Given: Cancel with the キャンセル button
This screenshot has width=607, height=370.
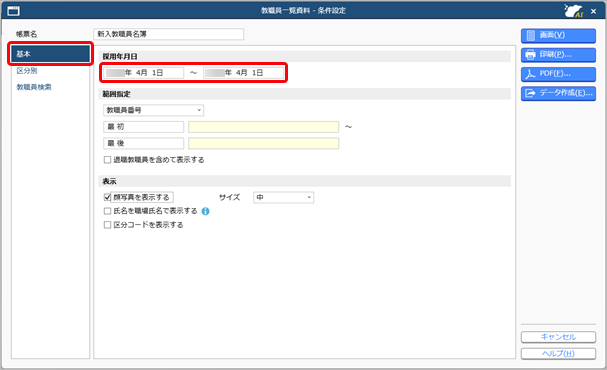Looking at the screenshot, I should point(558,337).
